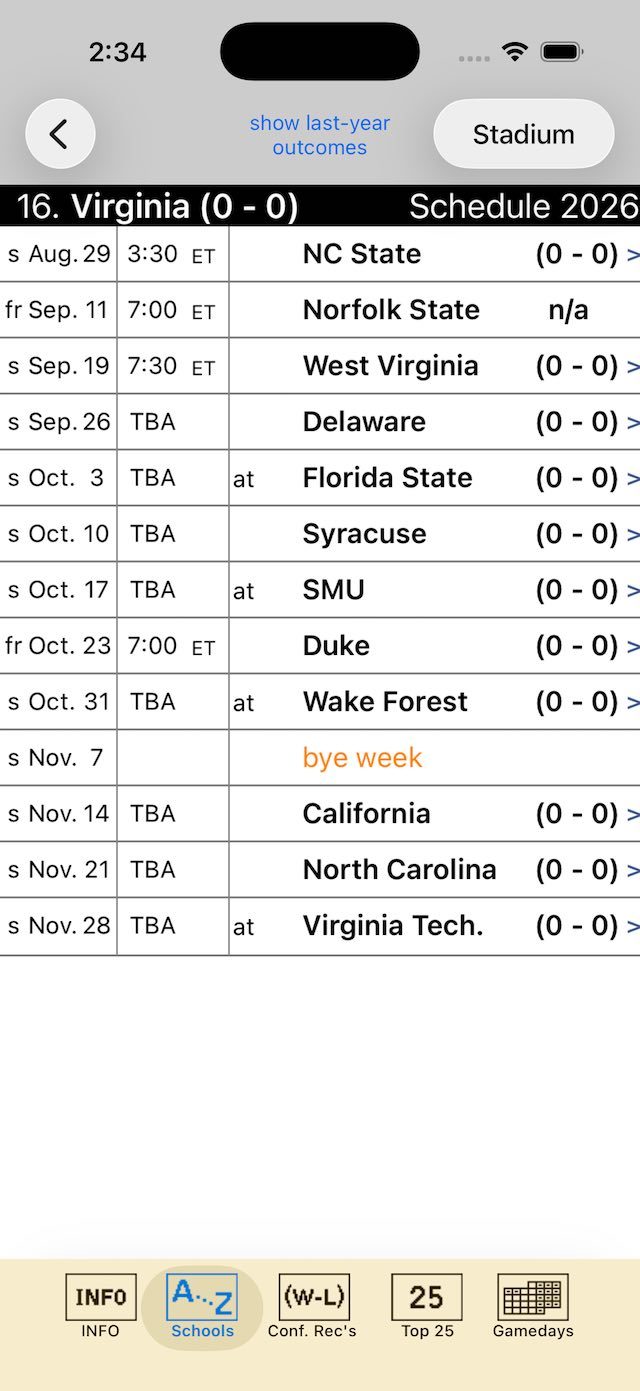The width and height of the screenshot is (640, 1391).
Task: Select the Syracuse opponent entry
Action: click(364, 534)
